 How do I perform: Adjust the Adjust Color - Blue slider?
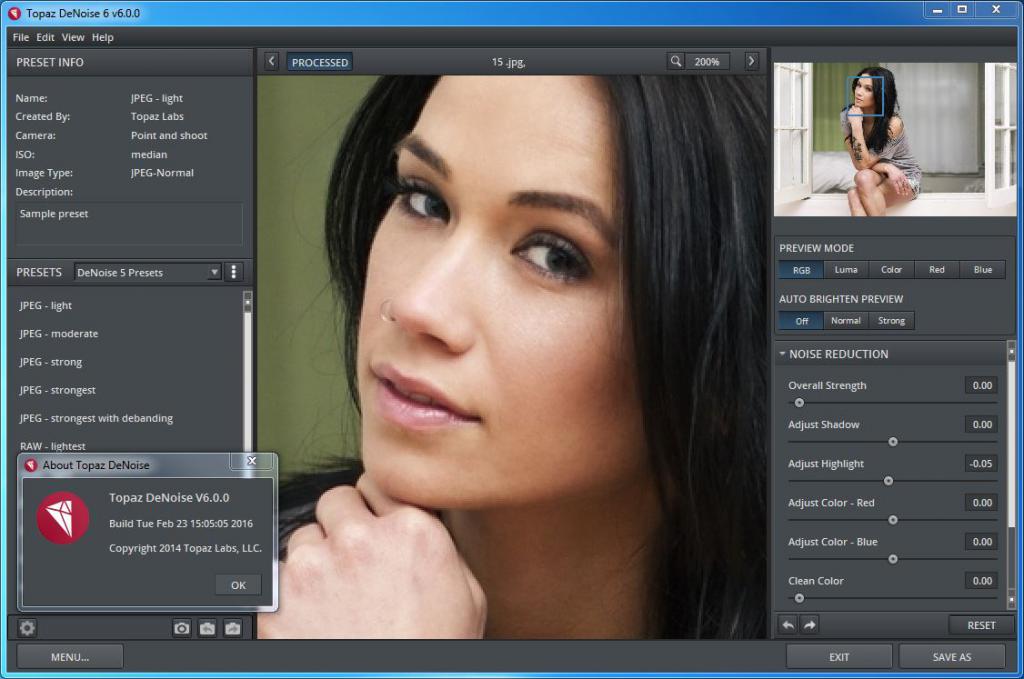point(893,560)
